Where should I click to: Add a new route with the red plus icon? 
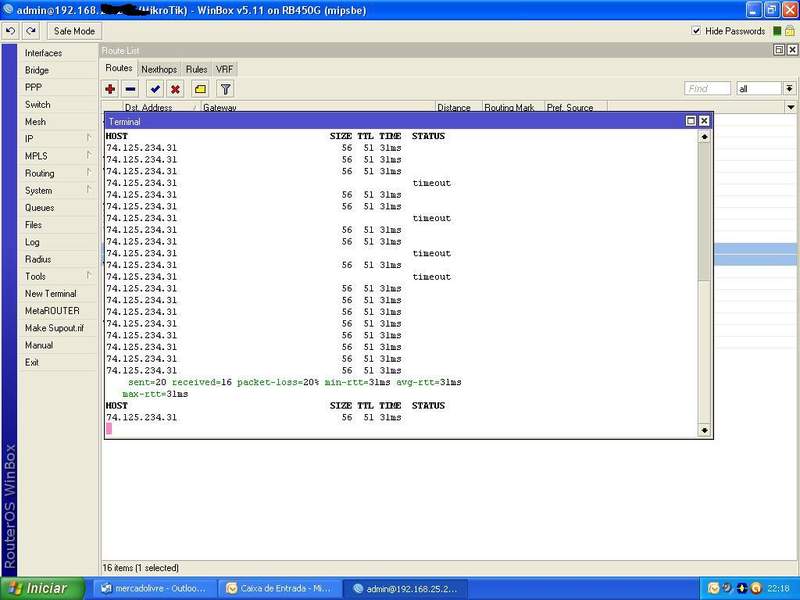tap(110, 89)
